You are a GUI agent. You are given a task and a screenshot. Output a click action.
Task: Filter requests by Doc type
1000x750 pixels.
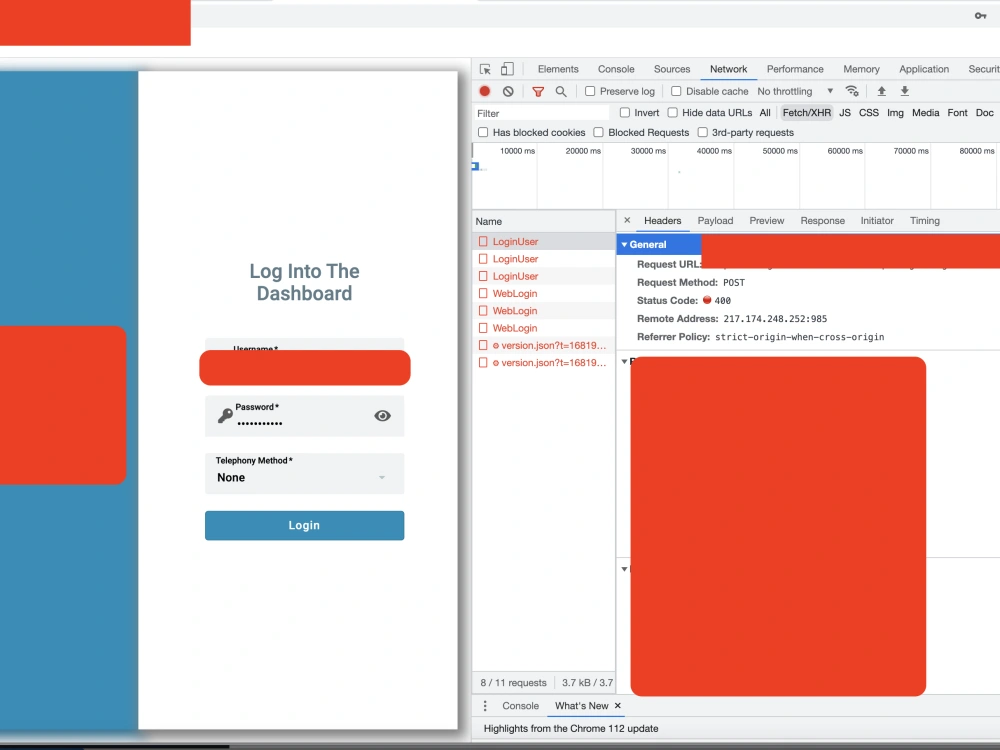coord(985,112)
